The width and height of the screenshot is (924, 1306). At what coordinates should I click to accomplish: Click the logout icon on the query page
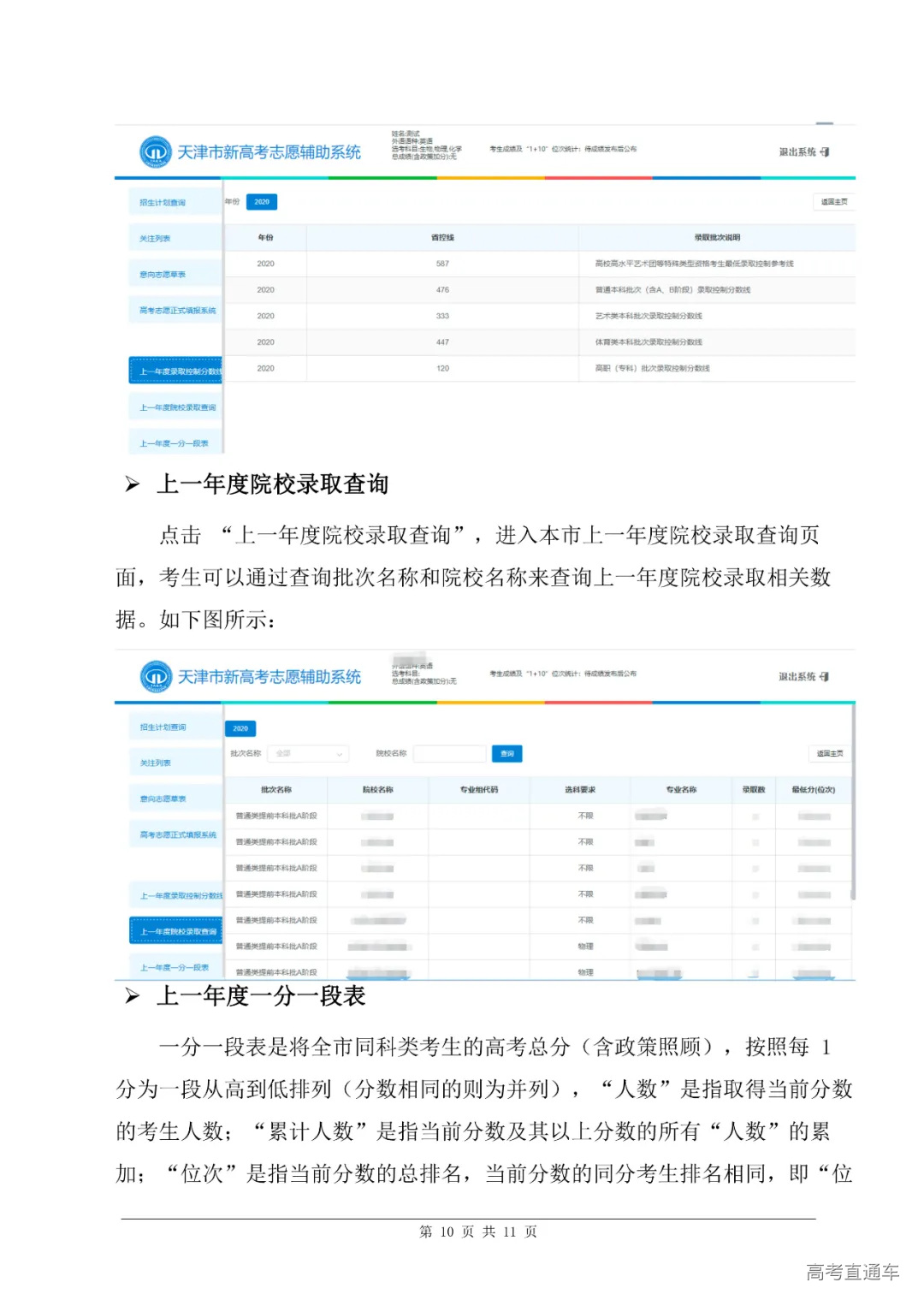(824, 675)
